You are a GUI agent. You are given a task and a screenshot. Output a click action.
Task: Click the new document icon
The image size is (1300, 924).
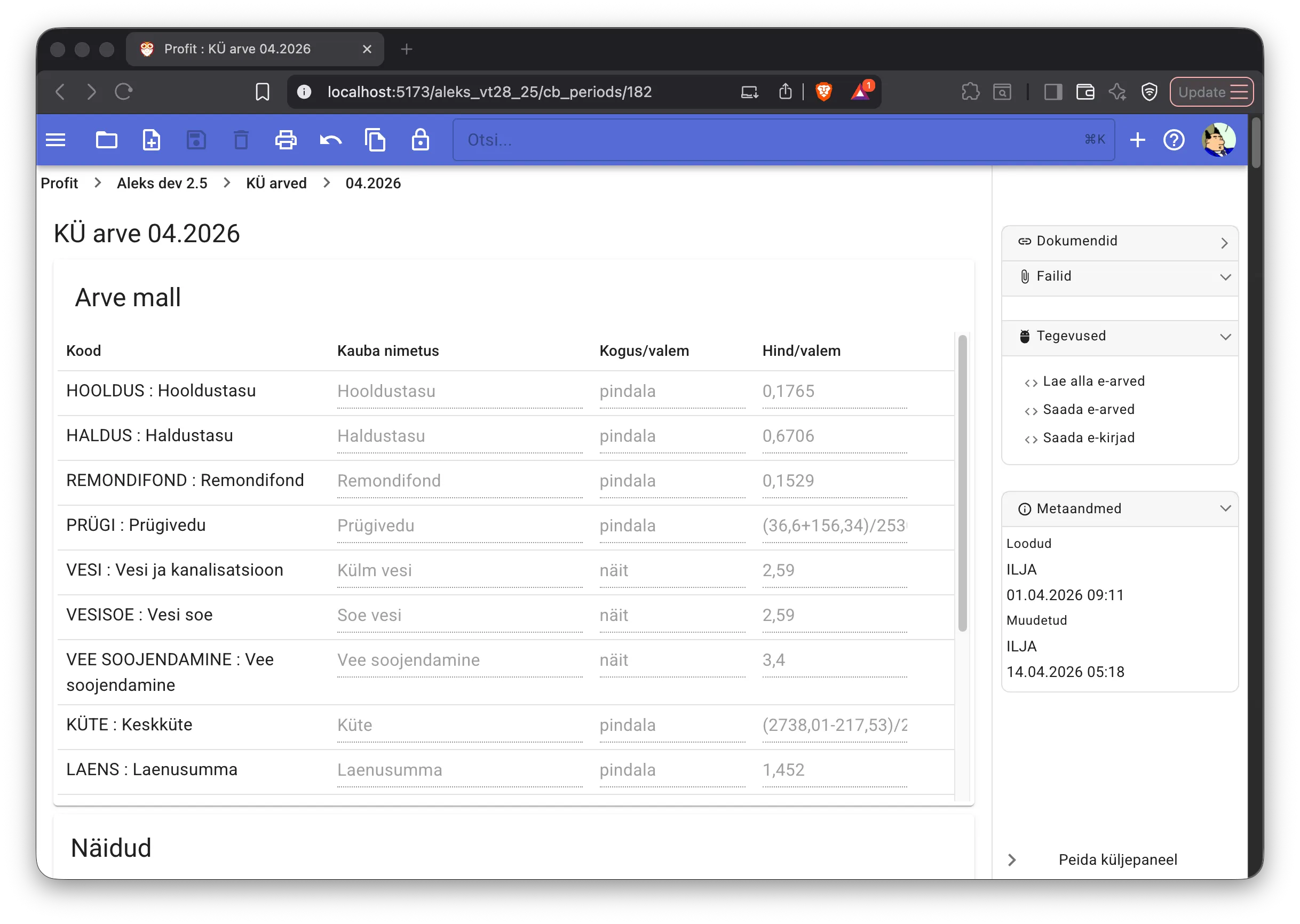click(x=152, y=140)
